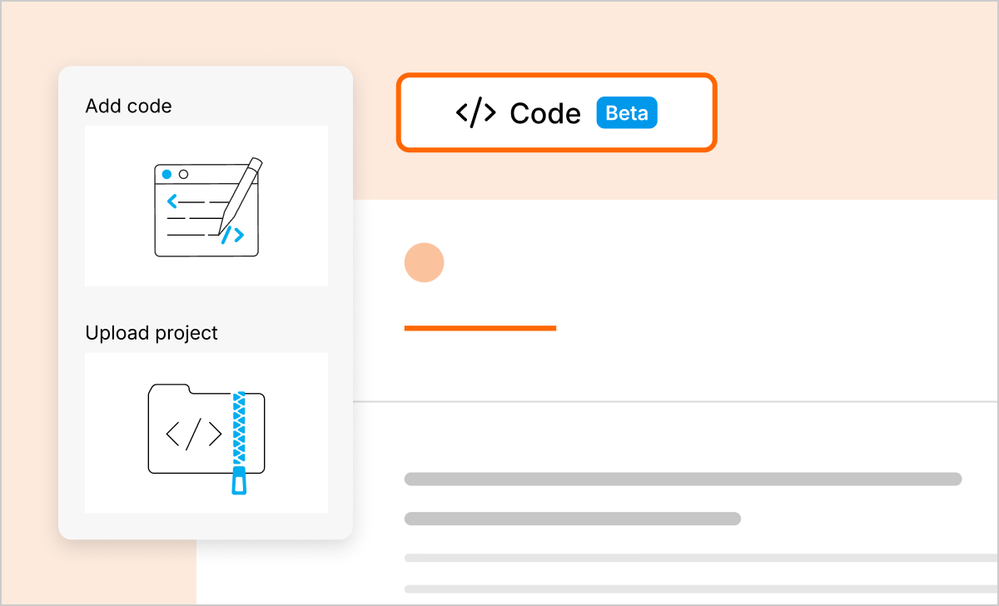The height and width of the screenshot is (606, 999).
Task: Click the code brackets on the folder icon
Action: click(193, 433)
